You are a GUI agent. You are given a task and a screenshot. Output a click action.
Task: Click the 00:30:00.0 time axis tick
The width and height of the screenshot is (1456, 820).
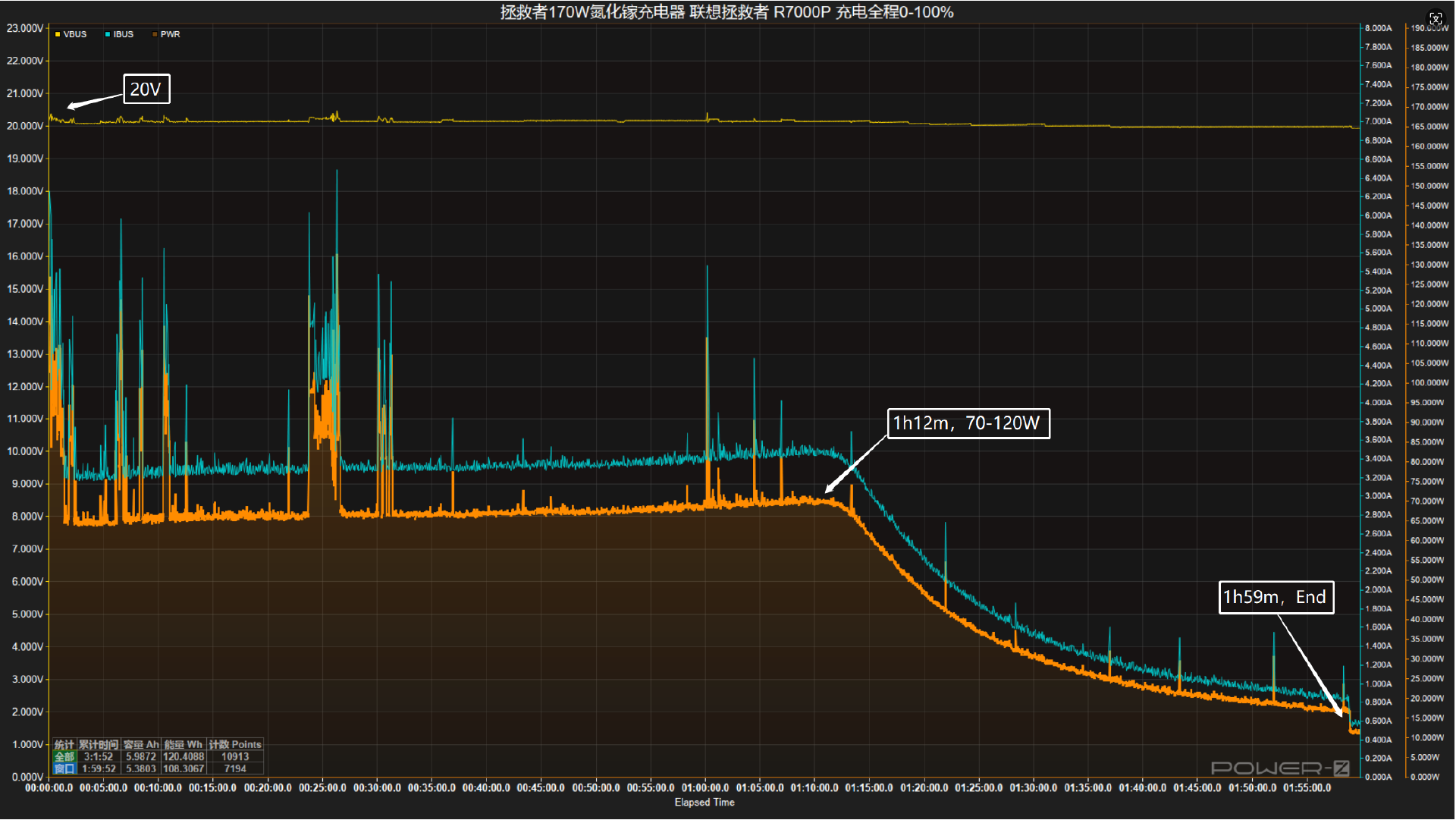pos(377,788)
